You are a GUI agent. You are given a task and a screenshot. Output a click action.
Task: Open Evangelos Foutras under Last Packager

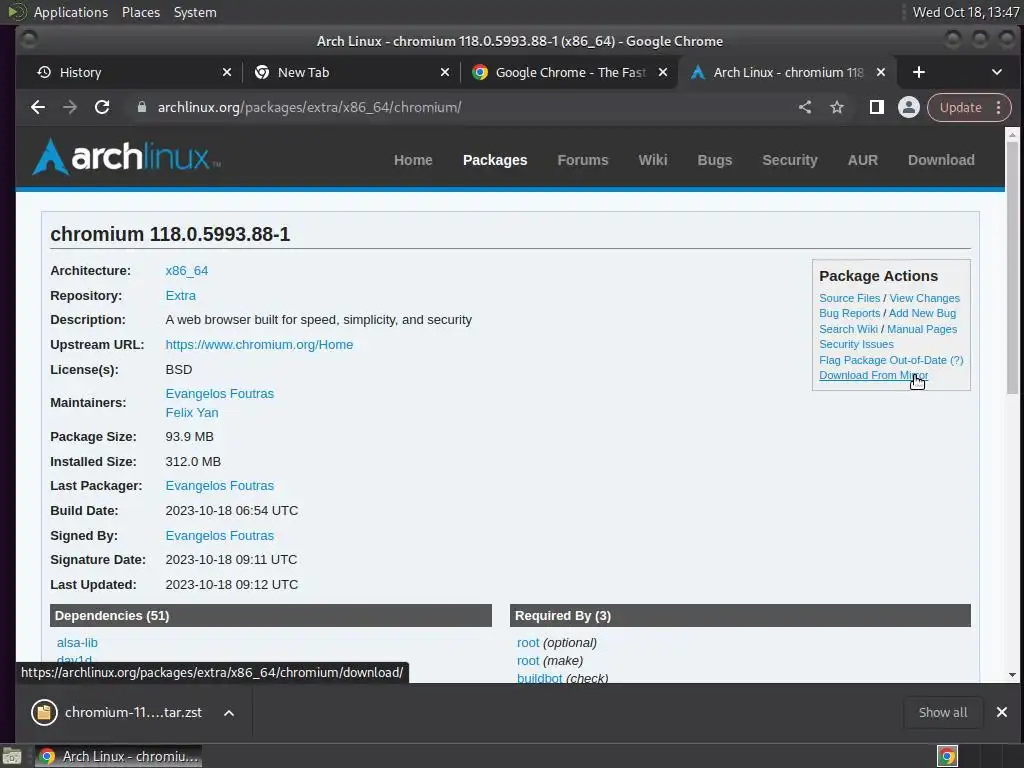point(219,486)
